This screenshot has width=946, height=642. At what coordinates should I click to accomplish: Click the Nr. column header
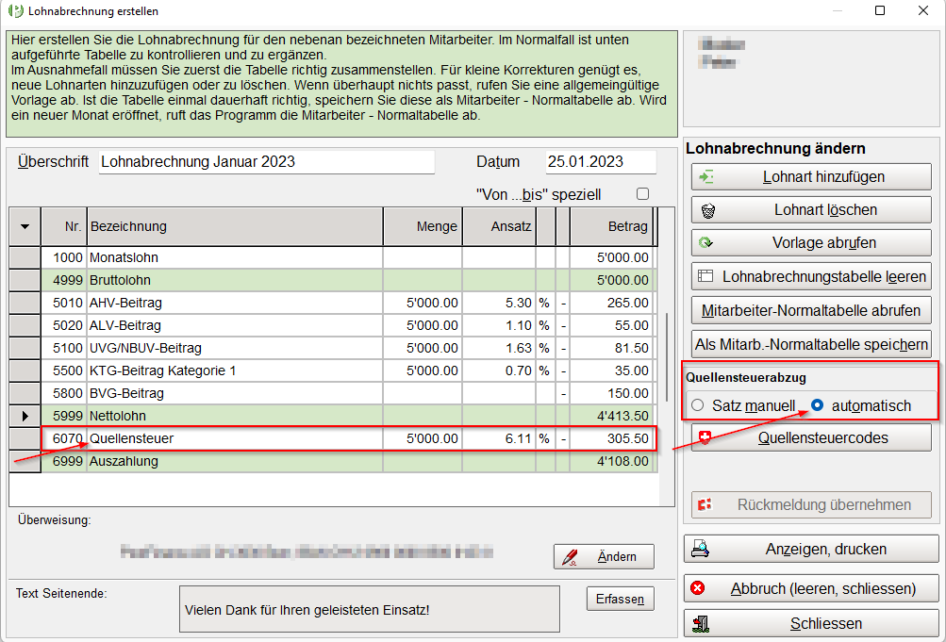coord(64,226)
